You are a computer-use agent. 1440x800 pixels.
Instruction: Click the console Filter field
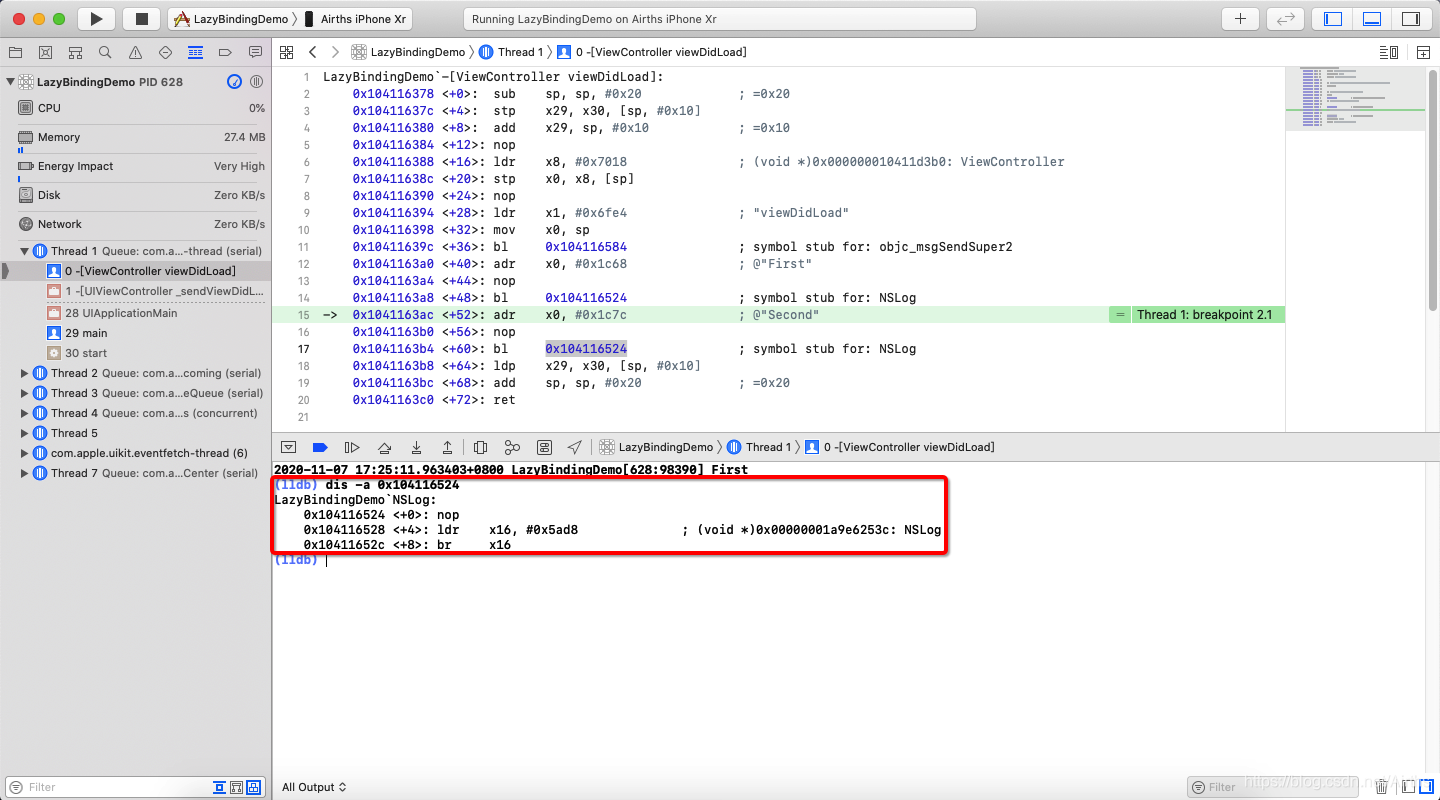(1274, 787)
